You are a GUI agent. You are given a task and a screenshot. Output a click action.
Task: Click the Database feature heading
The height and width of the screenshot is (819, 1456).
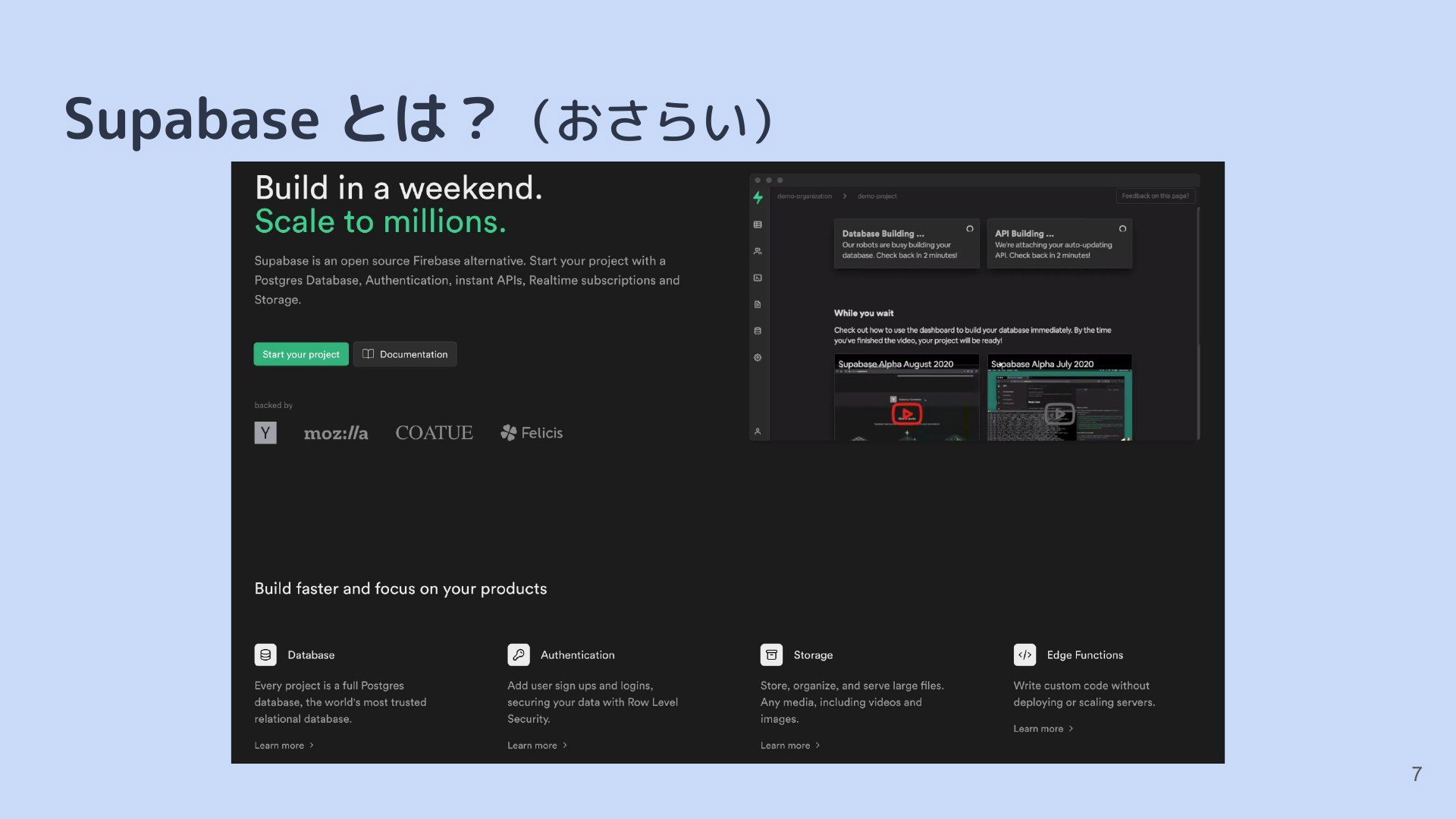(311, 655)
